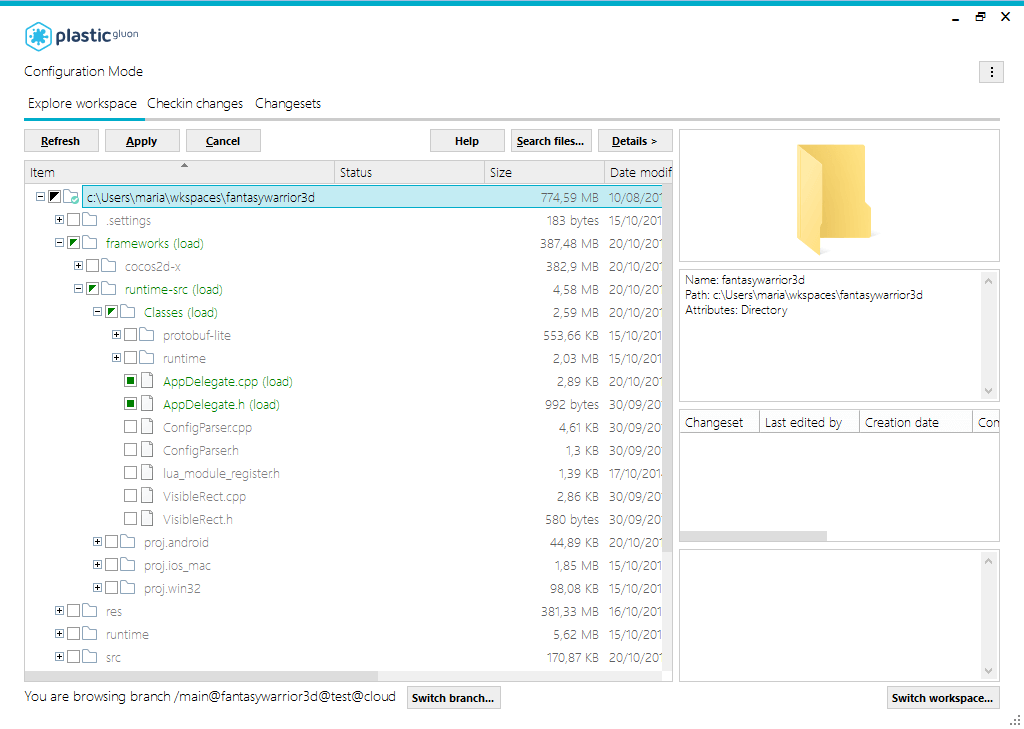The height and width of the screenshot is (729, 1024).
Task: Collapse the frameworks folder node
Action: [59, 242]
